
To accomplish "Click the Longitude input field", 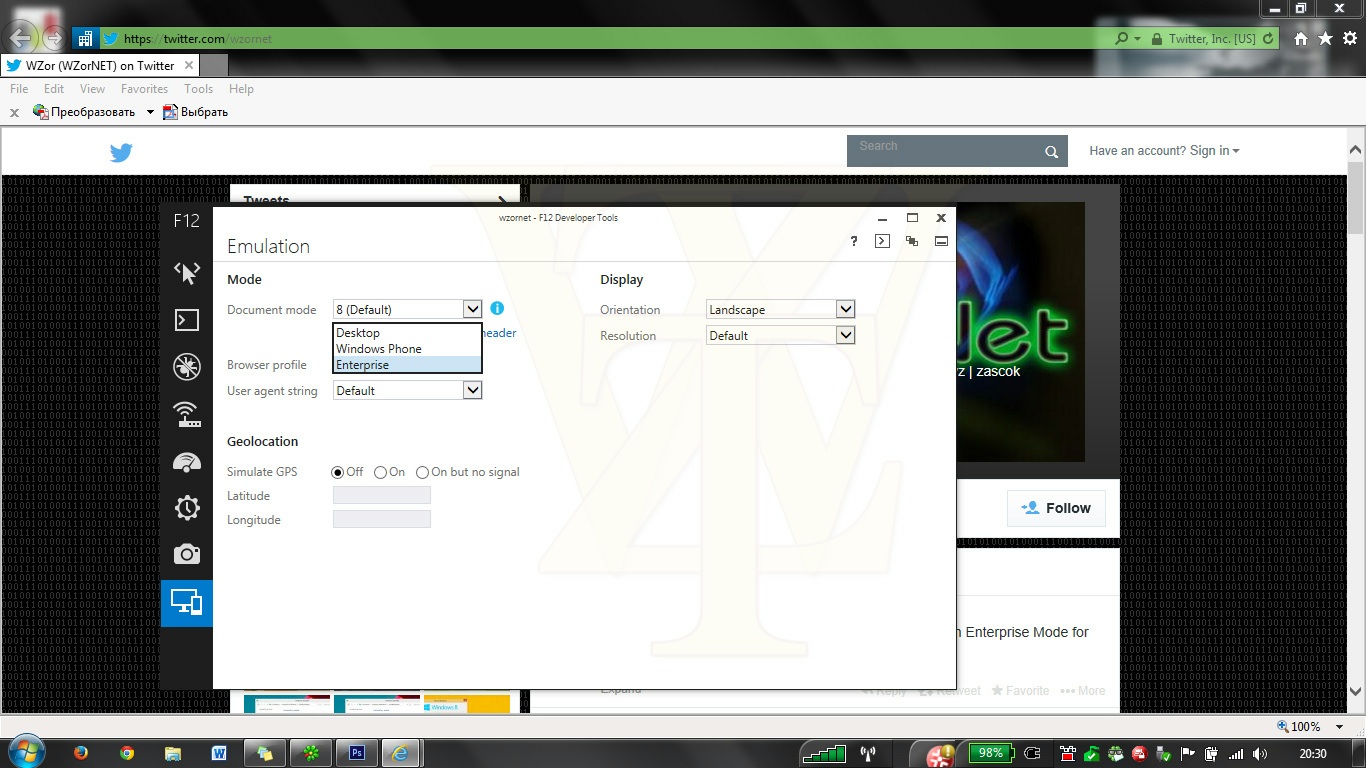I will [x=382, y=519].
